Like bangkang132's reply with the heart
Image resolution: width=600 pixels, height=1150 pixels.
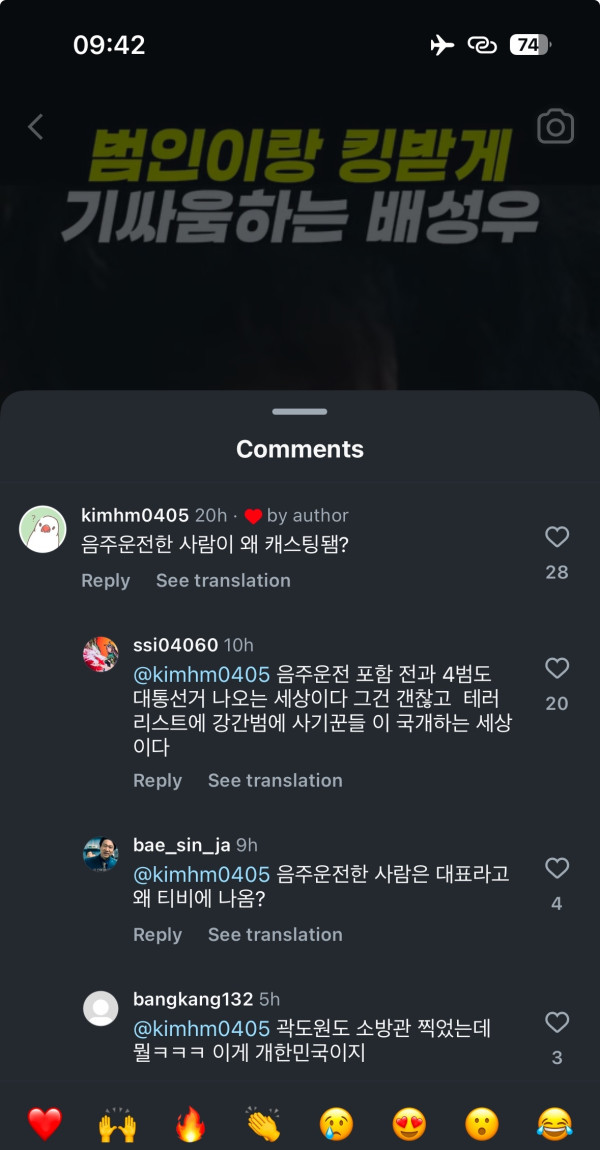(557, 1022)
